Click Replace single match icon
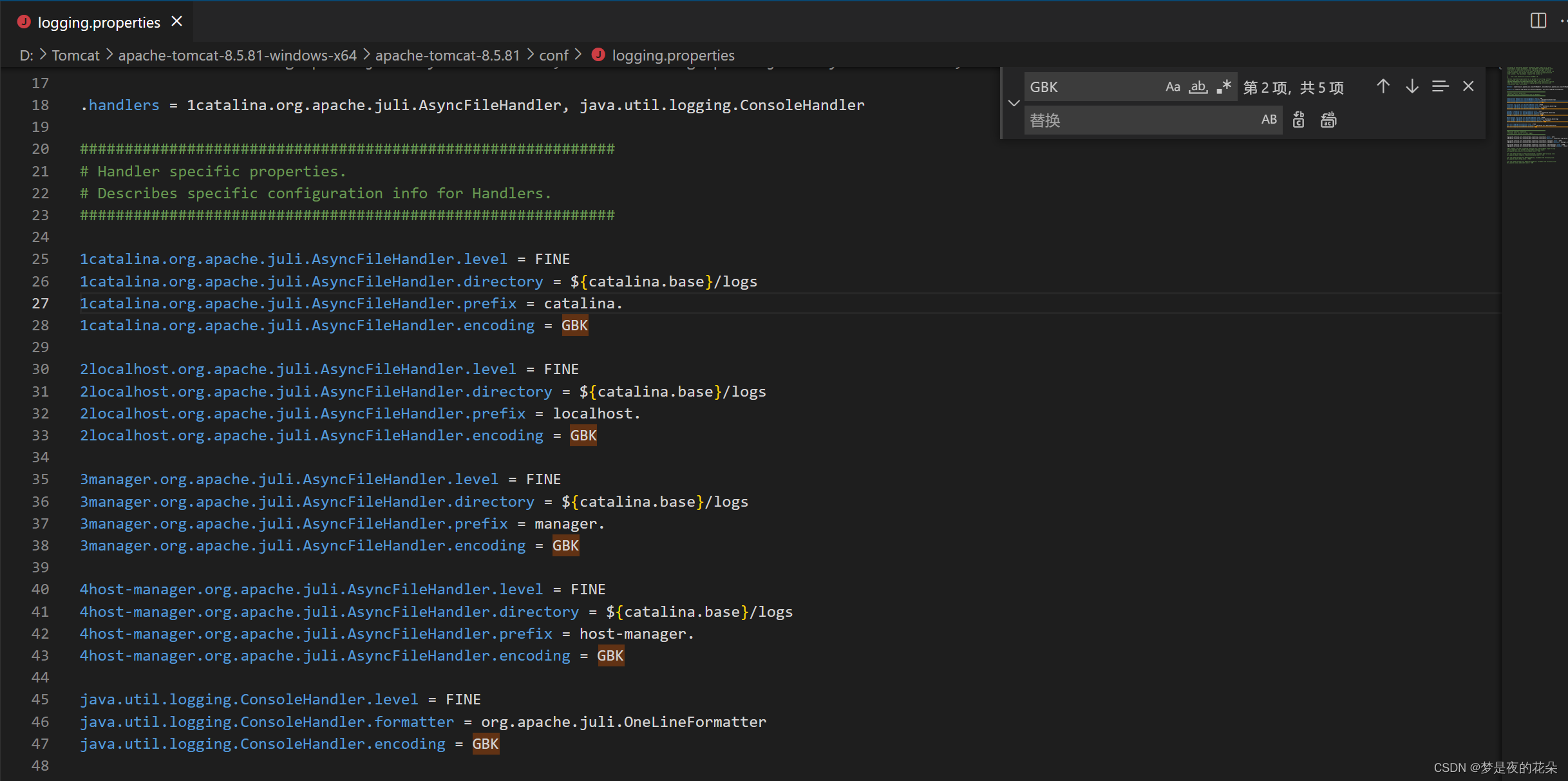 point(1299,120)
